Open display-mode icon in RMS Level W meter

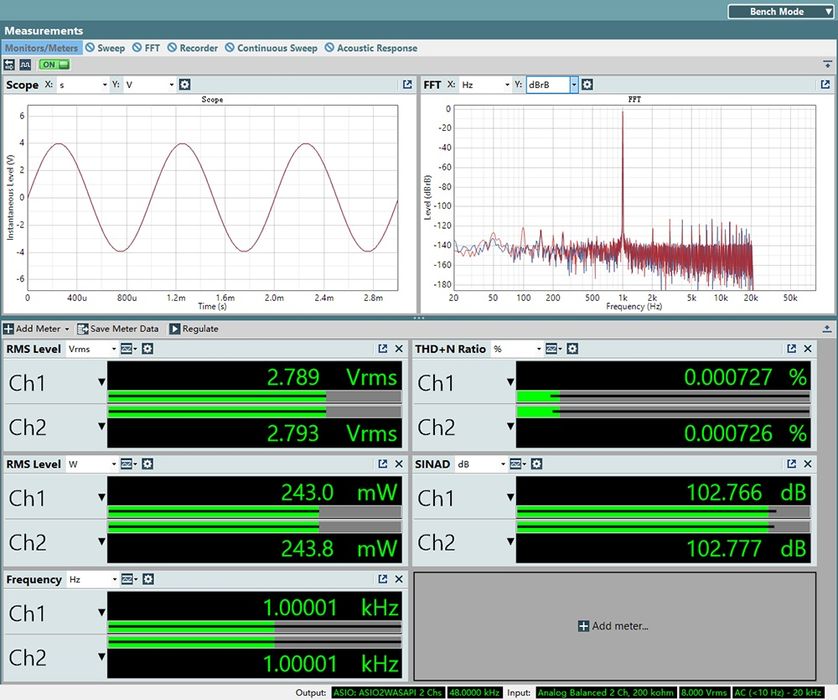click(x=128, y=464)
